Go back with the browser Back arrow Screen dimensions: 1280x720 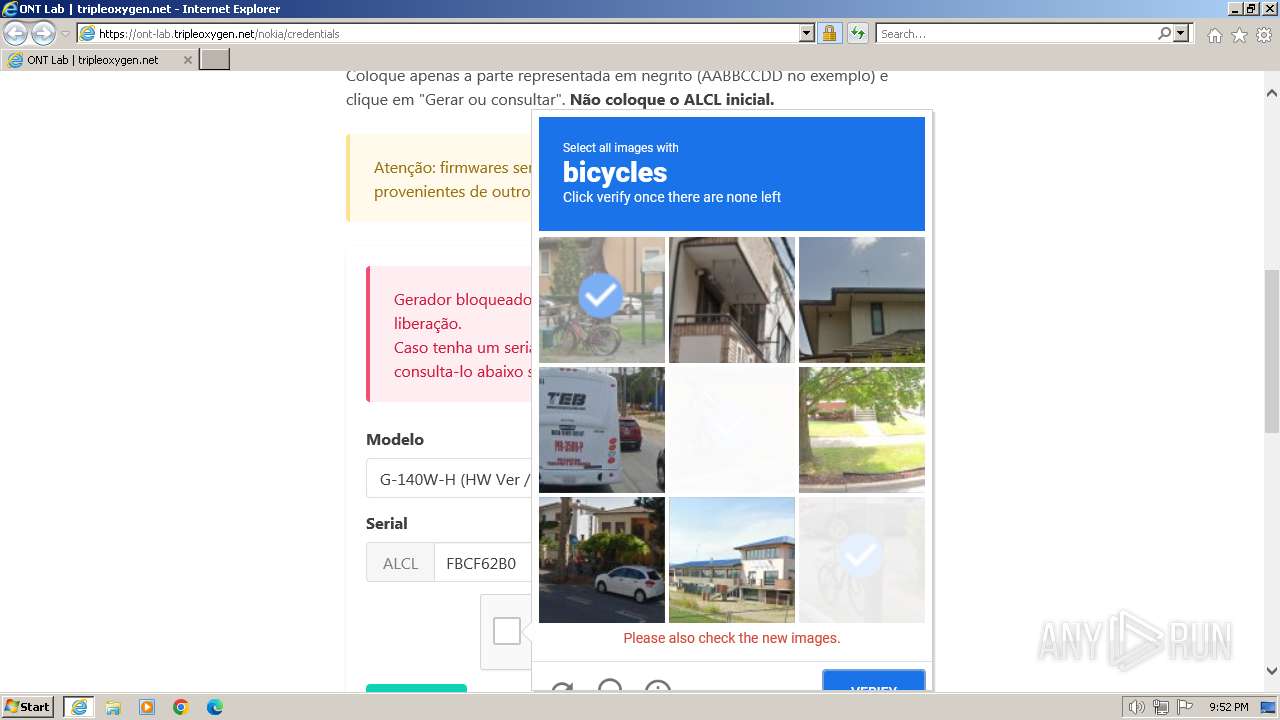pos(16,33)
